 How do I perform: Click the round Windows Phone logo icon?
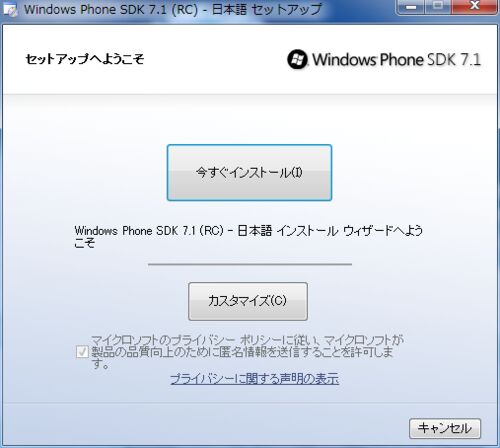click(297, 60)
